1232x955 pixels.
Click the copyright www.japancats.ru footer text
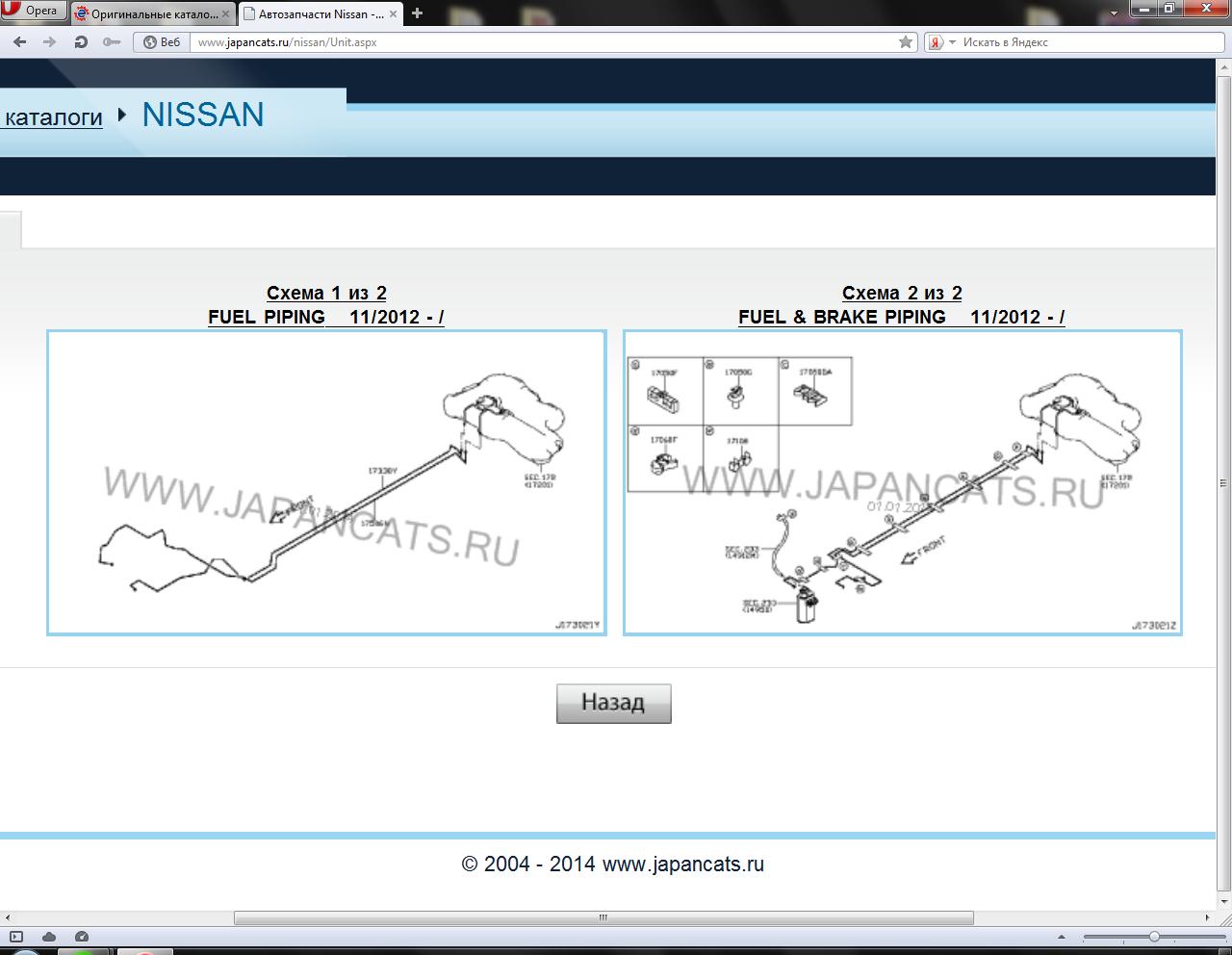[x=613, y=864]
